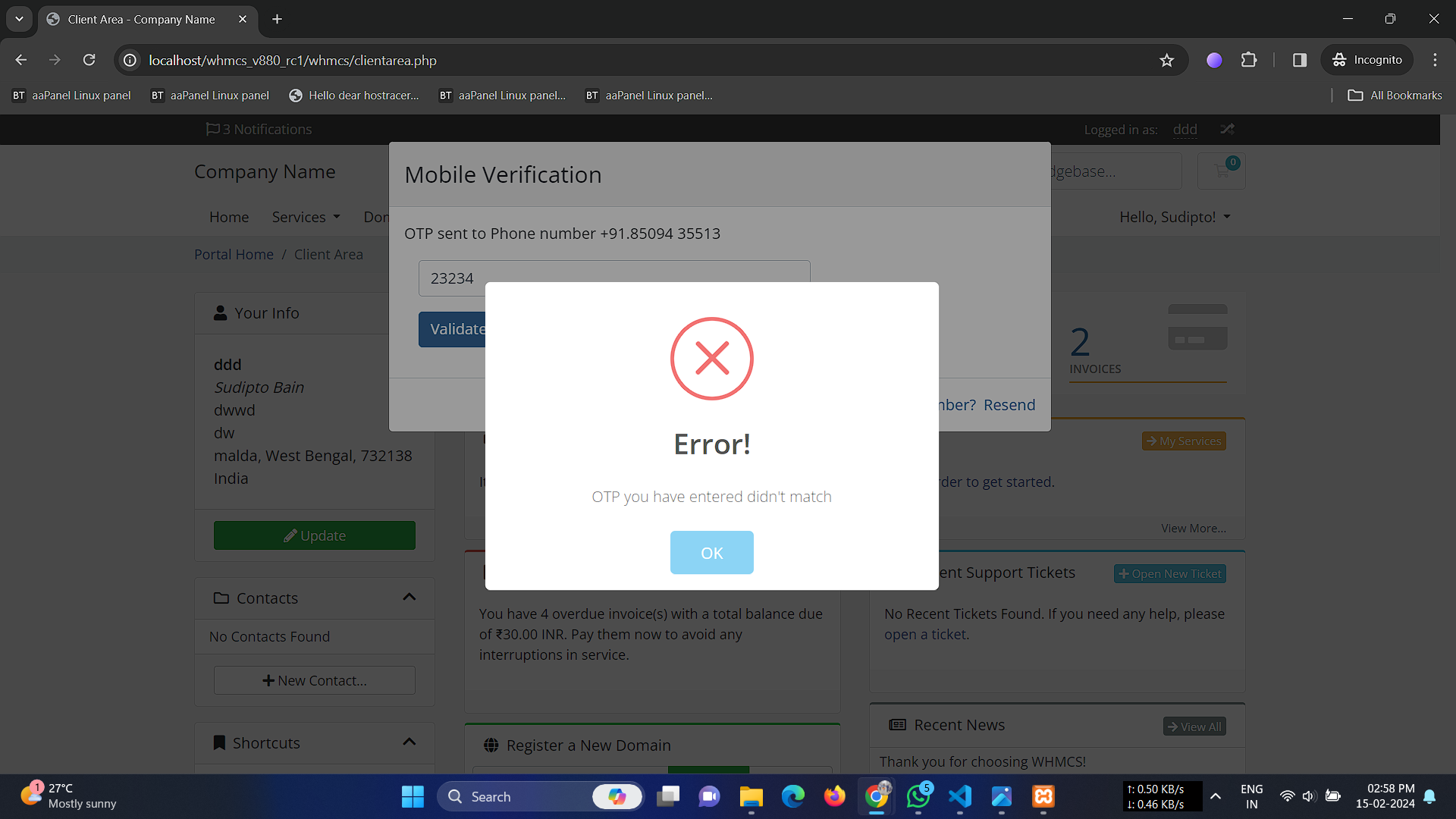Open Visual Studio Code from taskbar
Screen dimensions: 1456x819
pyautogui.click(x=959, y=796)
